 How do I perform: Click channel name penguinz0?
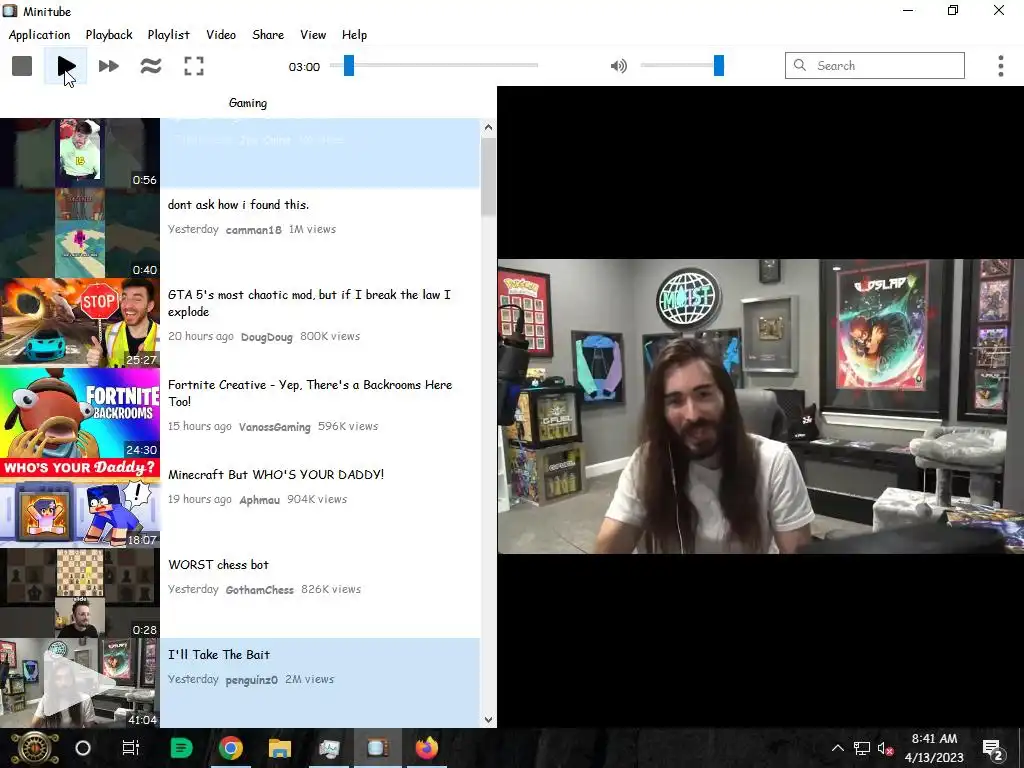coord(251,680)
